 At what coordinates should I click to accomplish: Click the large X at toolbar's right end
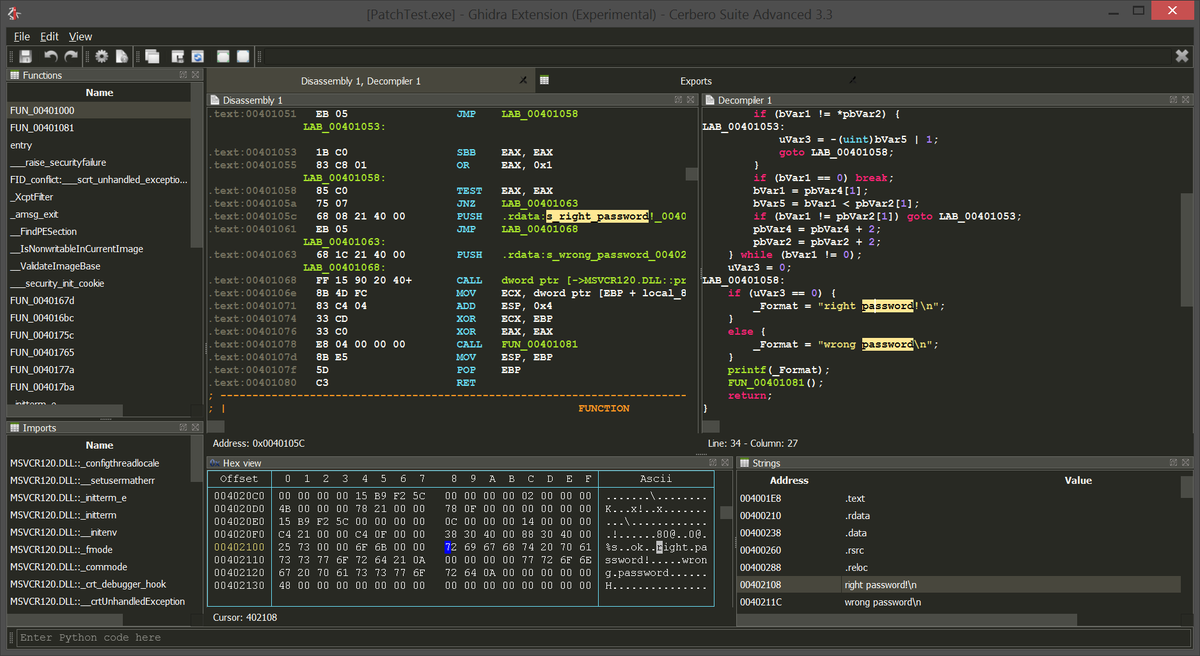1181,56
